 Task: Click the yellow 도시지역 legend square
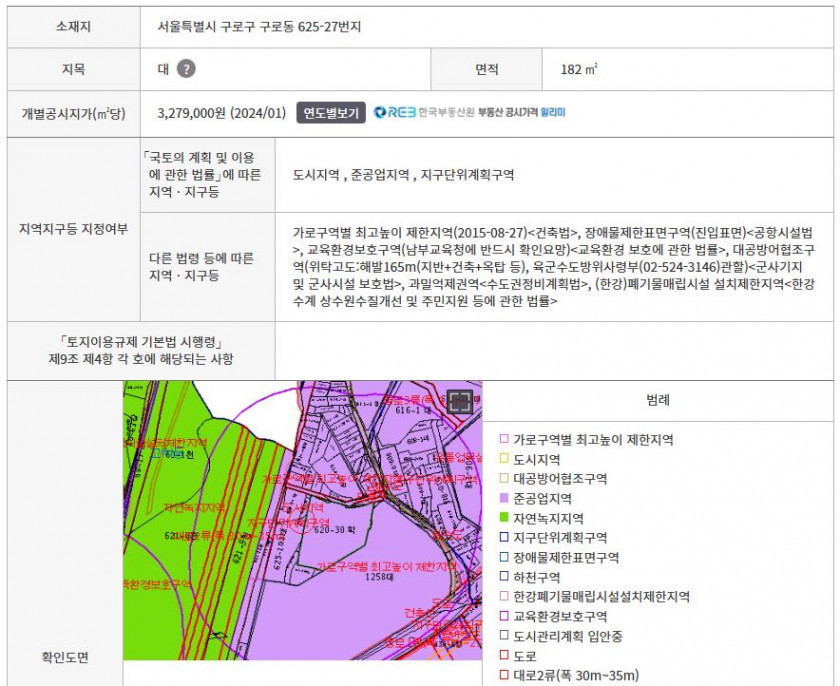504,459
